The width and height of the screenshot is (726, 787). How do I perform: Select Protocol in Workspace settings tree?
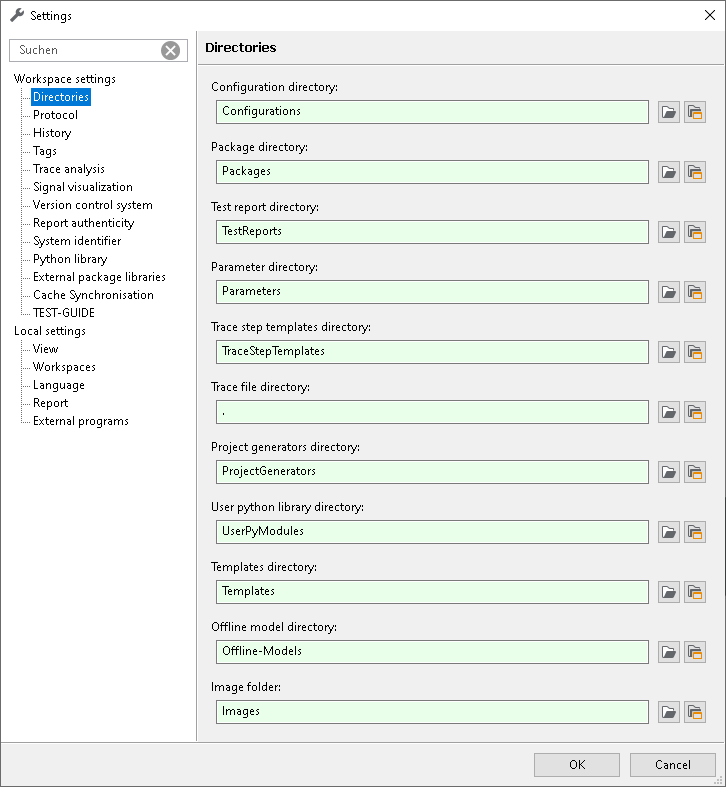coord(55,115)
